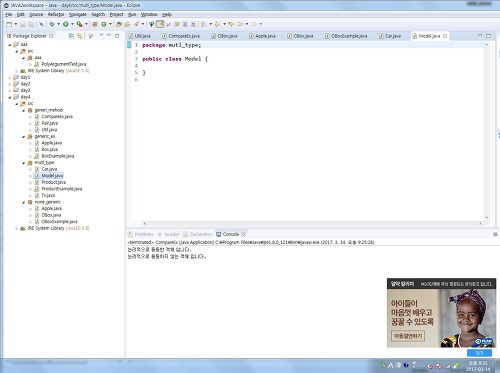Open the Source menu
Image resolution: width=500 pixels, height=373 pixels.
coord(36,15)
